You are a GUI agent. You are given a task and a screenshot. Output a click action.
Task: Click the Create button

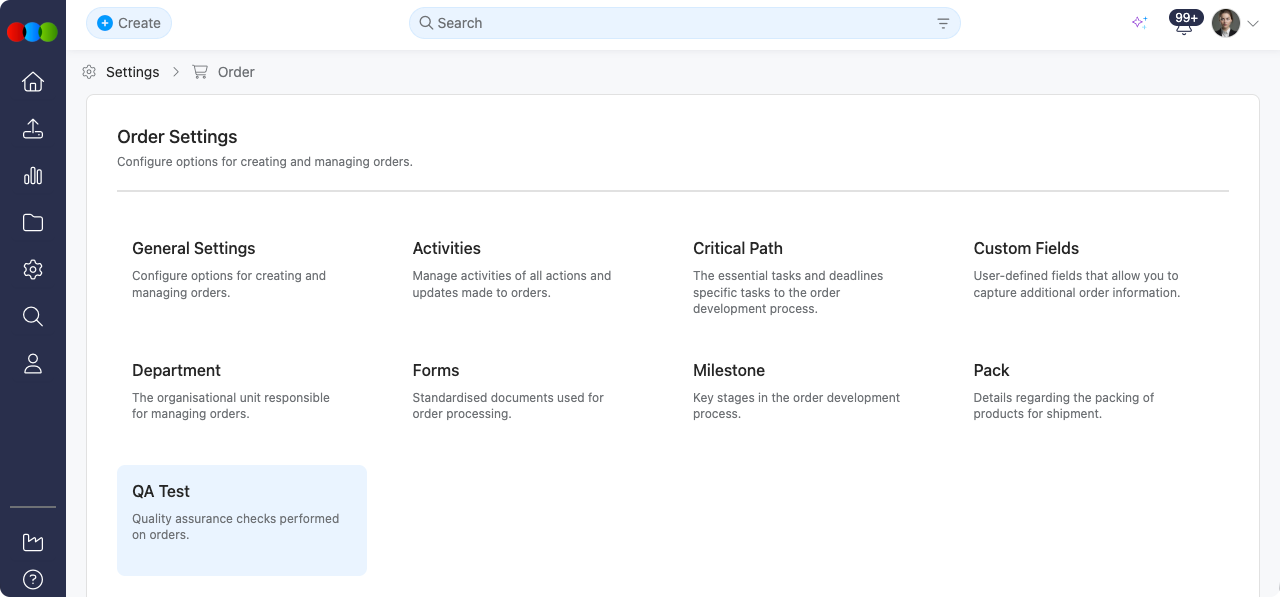(129, 23)
